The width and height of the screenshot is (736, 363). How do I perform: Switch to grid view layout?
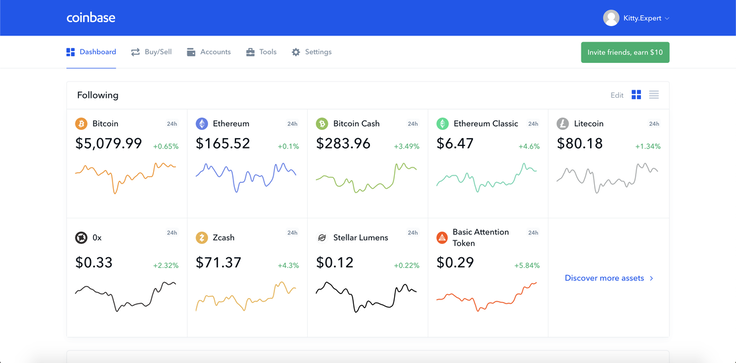click(x=636, y=95)
